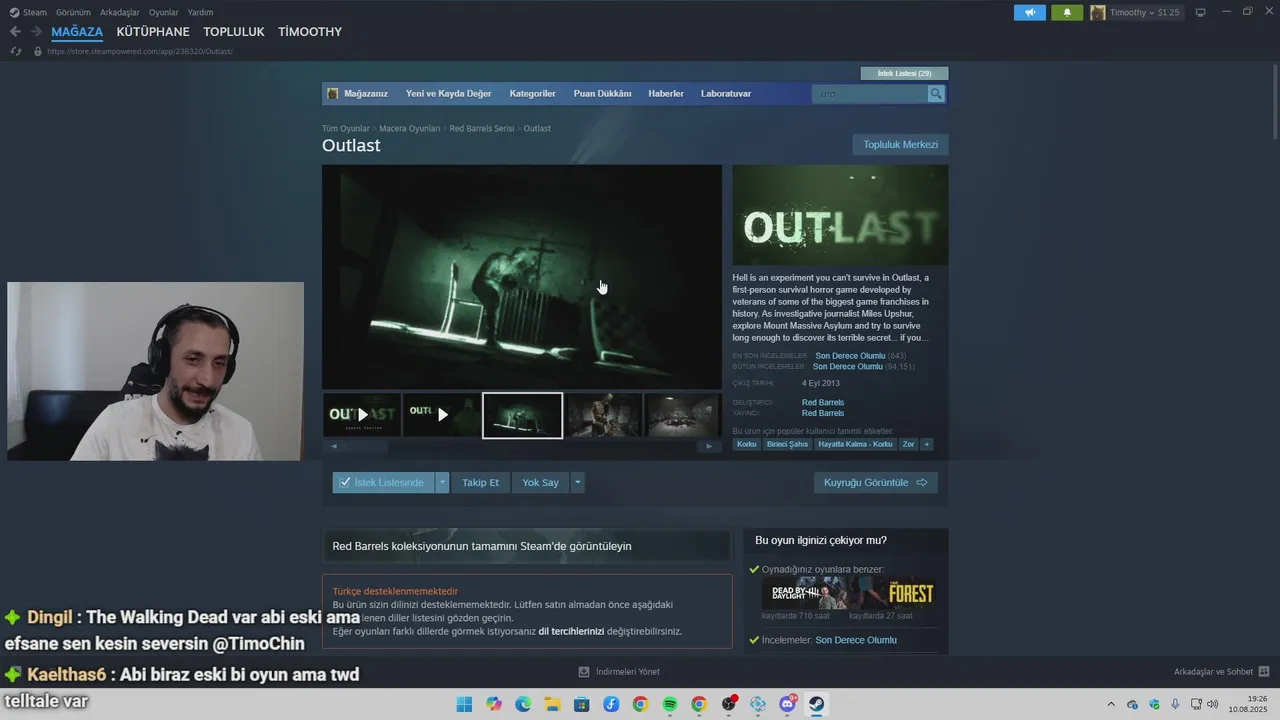The image size is (1280, 720).
Task: Open Puan Dükkânı
Action: [602, 94]
